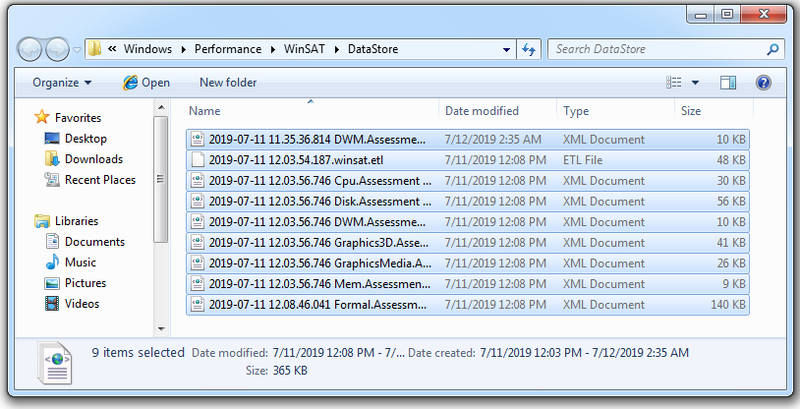Create a New folder
800x409 pixels.
tap(228, 83)
